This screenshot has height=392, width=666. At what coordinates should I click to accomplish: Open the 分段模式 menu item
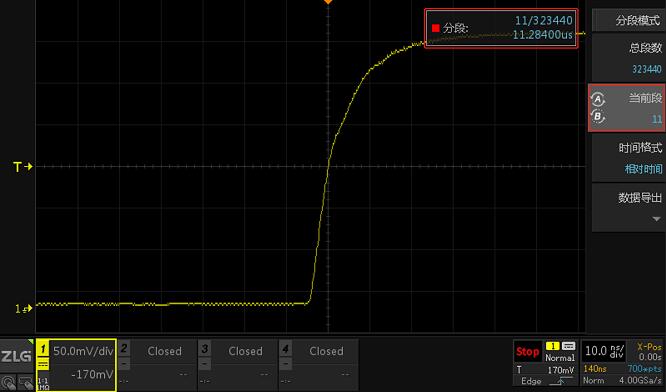[629, 20]
